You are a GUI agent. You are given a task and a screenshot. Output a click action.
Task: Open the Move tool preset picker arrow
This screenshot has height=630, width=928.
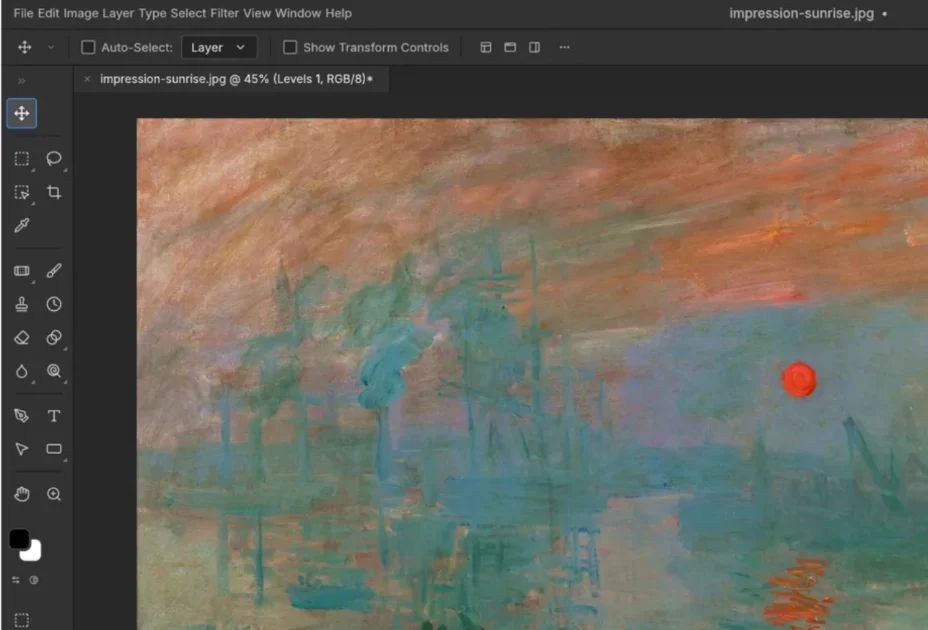(x=51, y=47)
